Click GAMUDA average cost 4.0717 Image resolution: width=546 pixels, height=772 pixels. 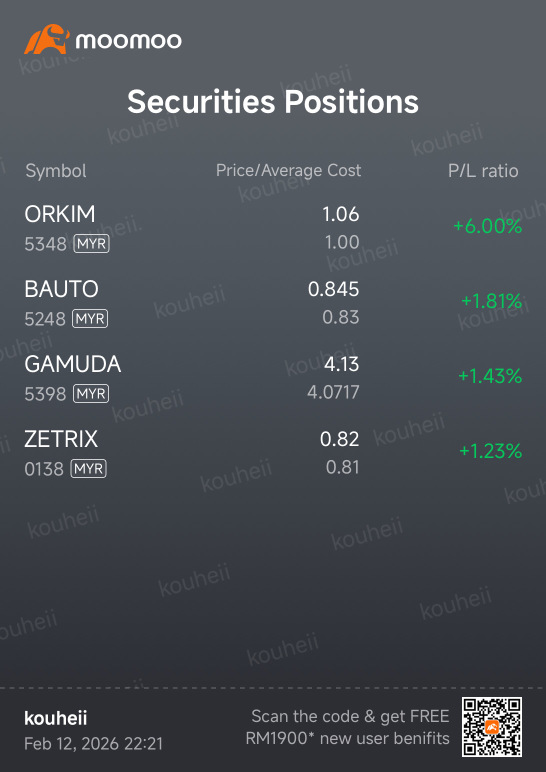tap(333, 393)
